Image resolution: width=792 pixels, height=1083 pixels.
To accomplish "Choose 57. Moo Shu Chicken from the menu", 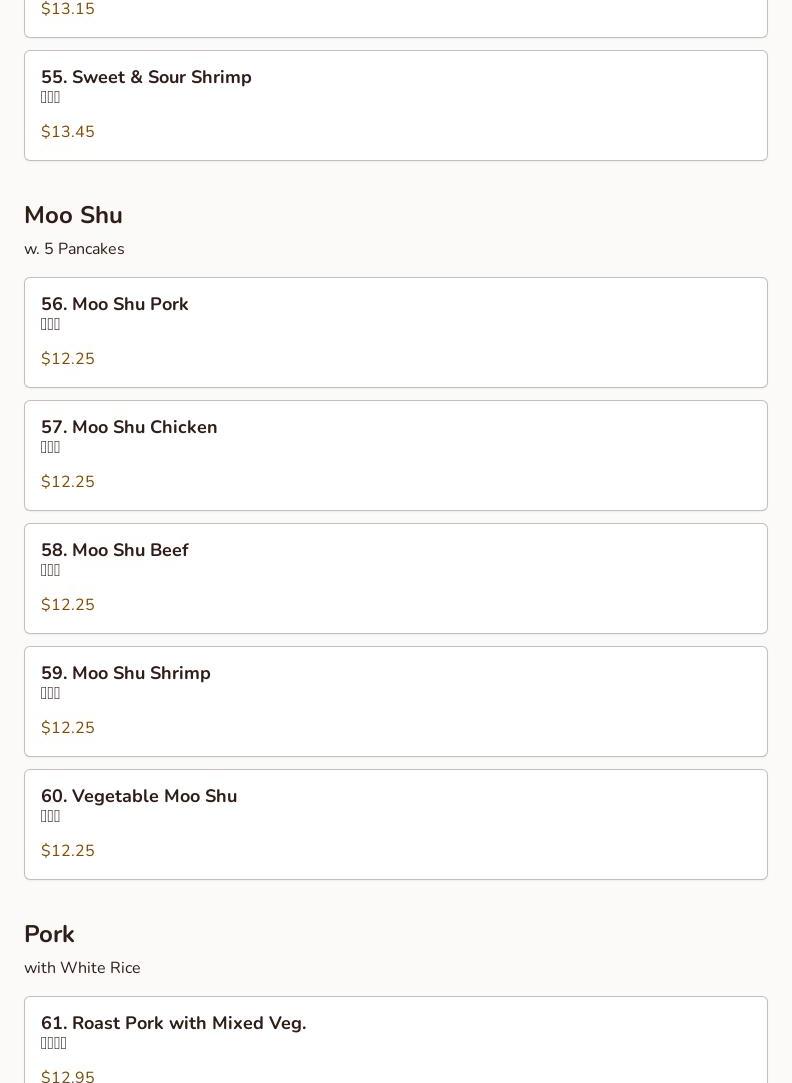I will coord(129,428).
